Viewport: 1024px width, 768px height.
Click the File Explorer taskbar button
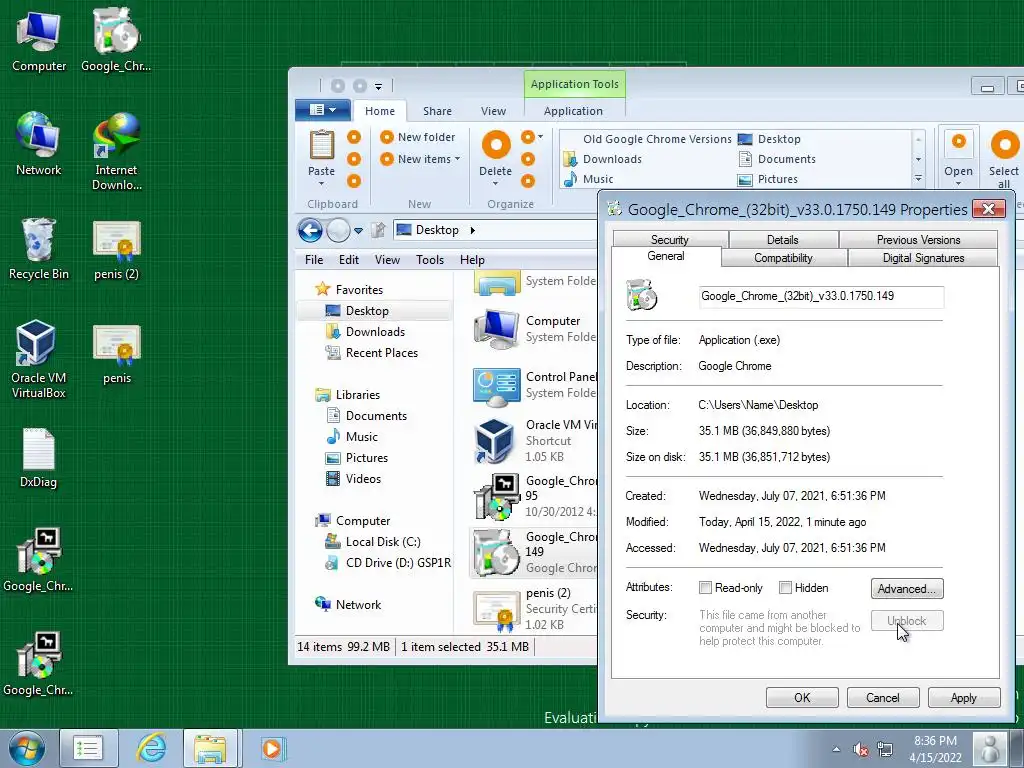[210, 748]
